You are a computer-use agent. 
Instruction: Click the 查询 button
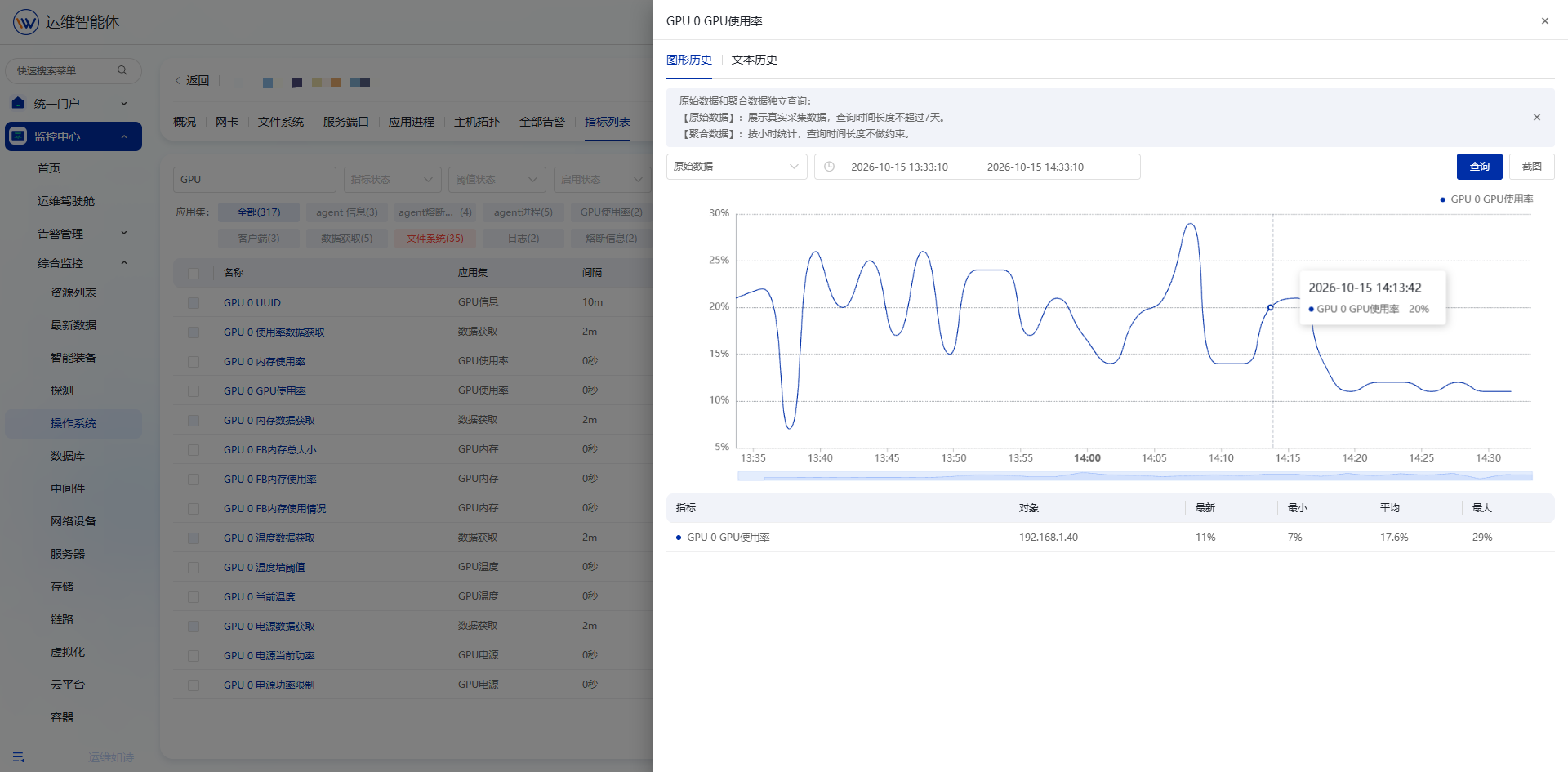[1480, 167]
